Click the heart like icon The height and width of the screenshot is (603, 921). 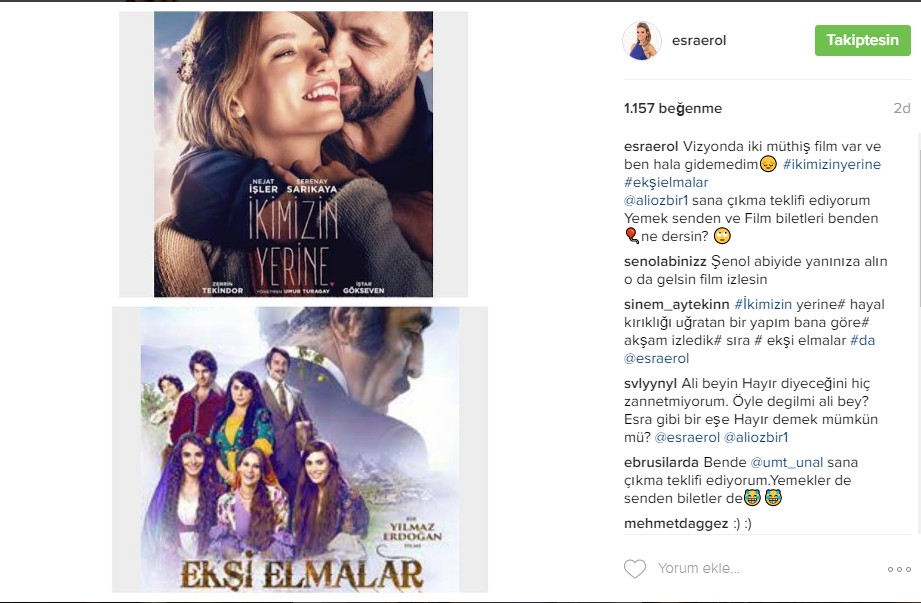634,568
